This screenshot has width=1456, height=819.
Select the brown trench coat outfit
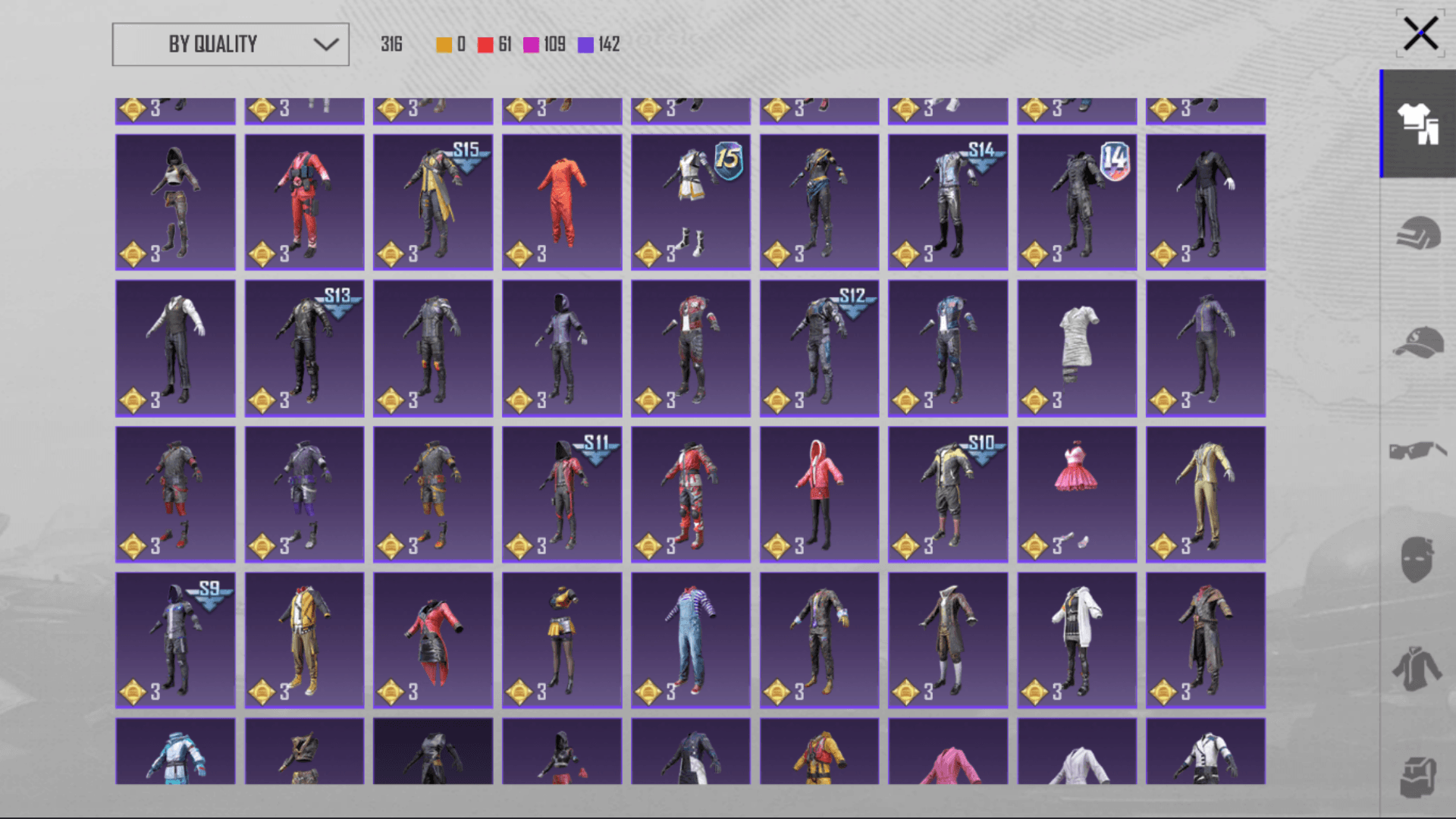pos(1206,640)
